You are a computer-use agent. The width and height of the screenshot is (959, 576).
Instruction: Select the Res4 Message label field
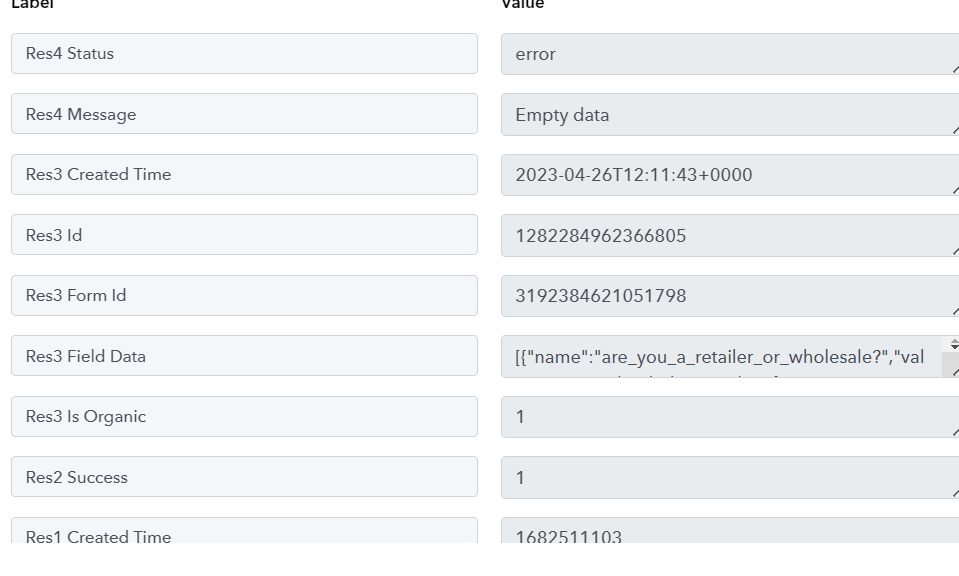pos(244,114)
